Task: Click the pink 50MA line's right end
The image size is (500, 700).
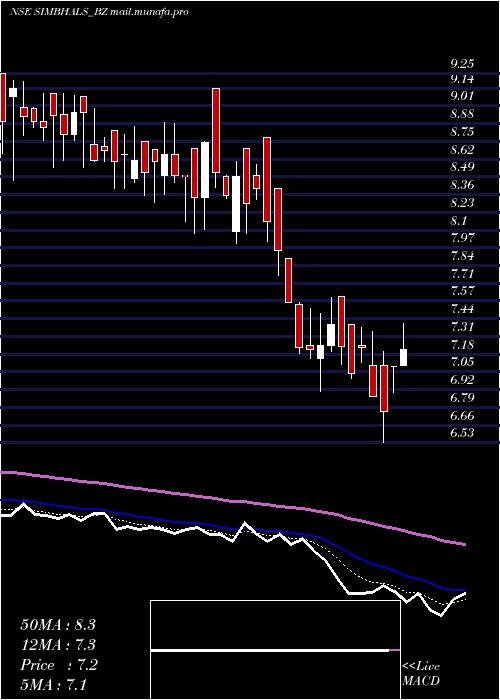Action: pos(462,544)
